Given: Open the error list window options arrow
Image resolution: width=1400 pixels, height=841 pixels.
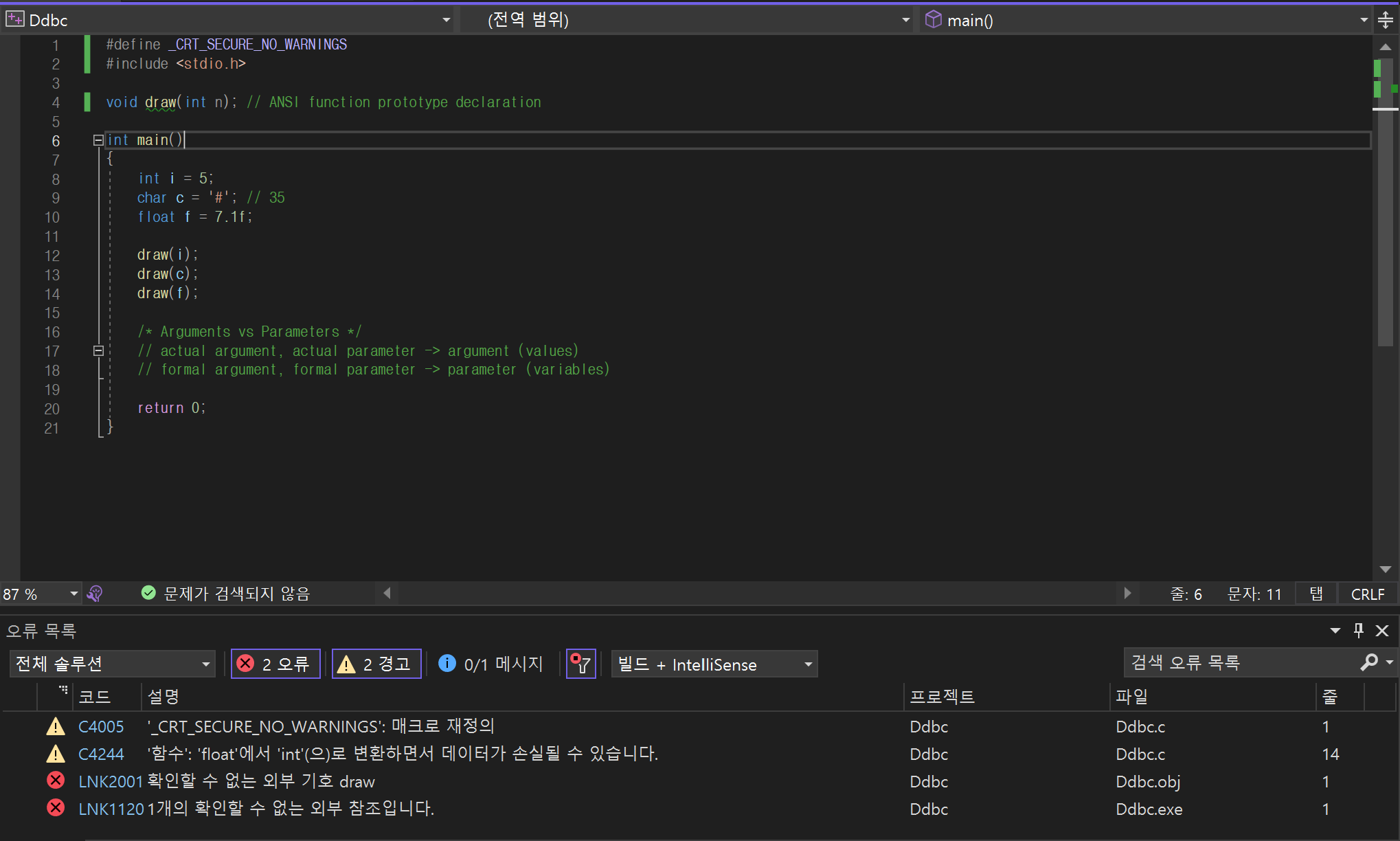Looking at the screenshot, I should coord(1335,631).
